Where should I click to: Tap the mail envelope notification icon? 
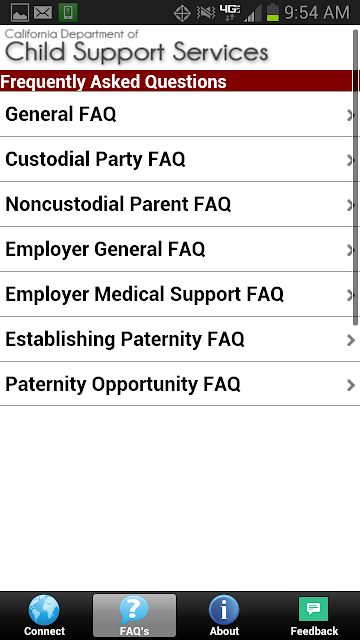[x=43, y=13]
